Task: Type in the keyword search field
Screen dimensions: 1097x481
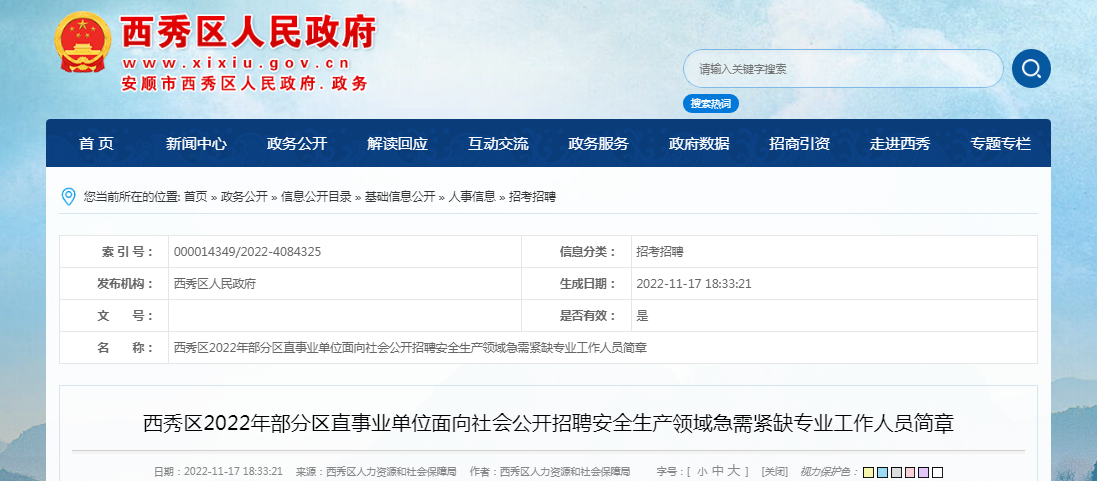Action: pos(842,69)
